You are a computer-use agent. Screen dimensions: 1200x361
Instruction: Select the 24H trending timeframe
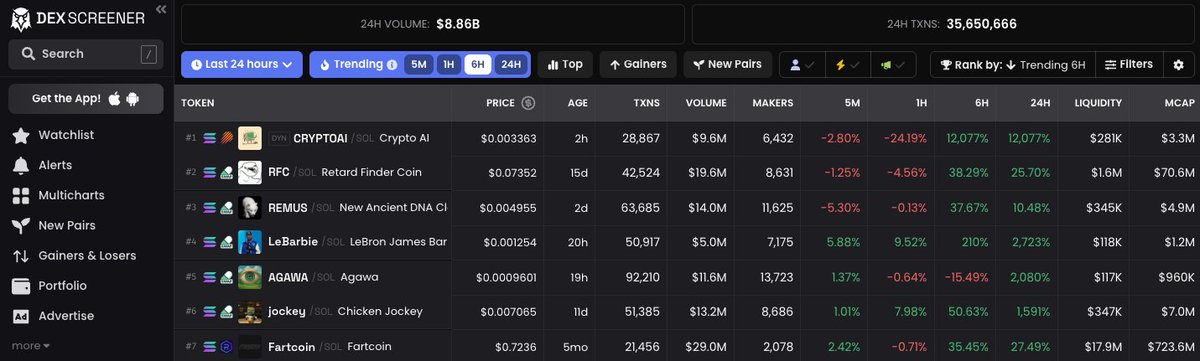point(510,64)
